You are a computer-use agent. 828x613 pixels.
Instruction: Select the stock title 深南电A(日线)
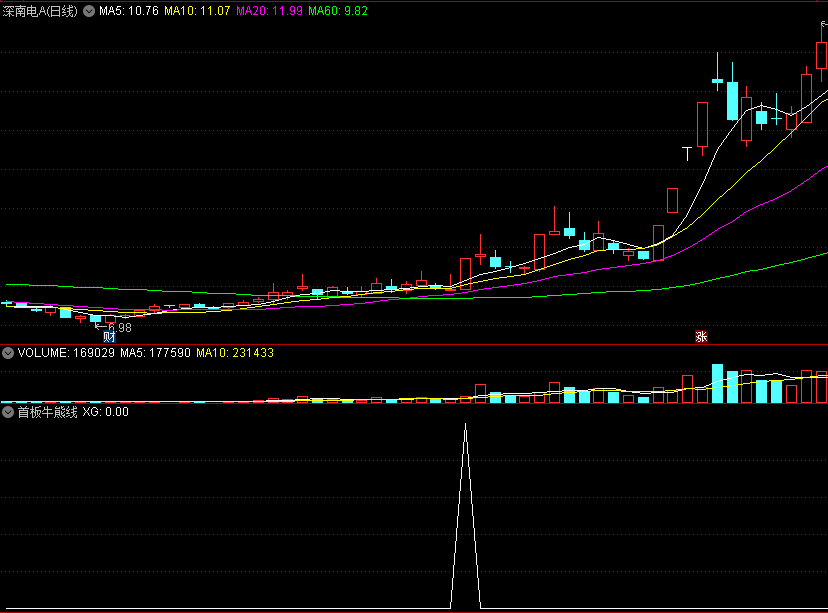[x=40, y=11]
